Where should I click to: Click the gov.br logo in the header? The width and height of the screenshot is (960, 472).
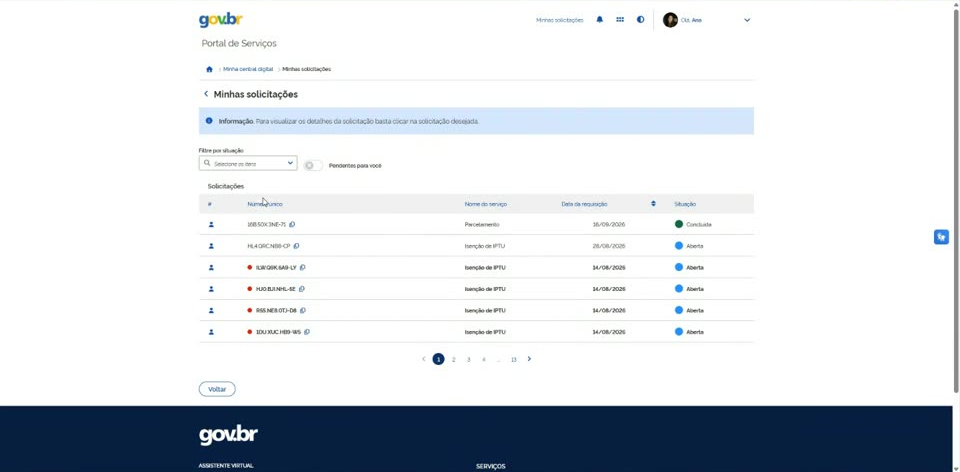coord(220,20)
